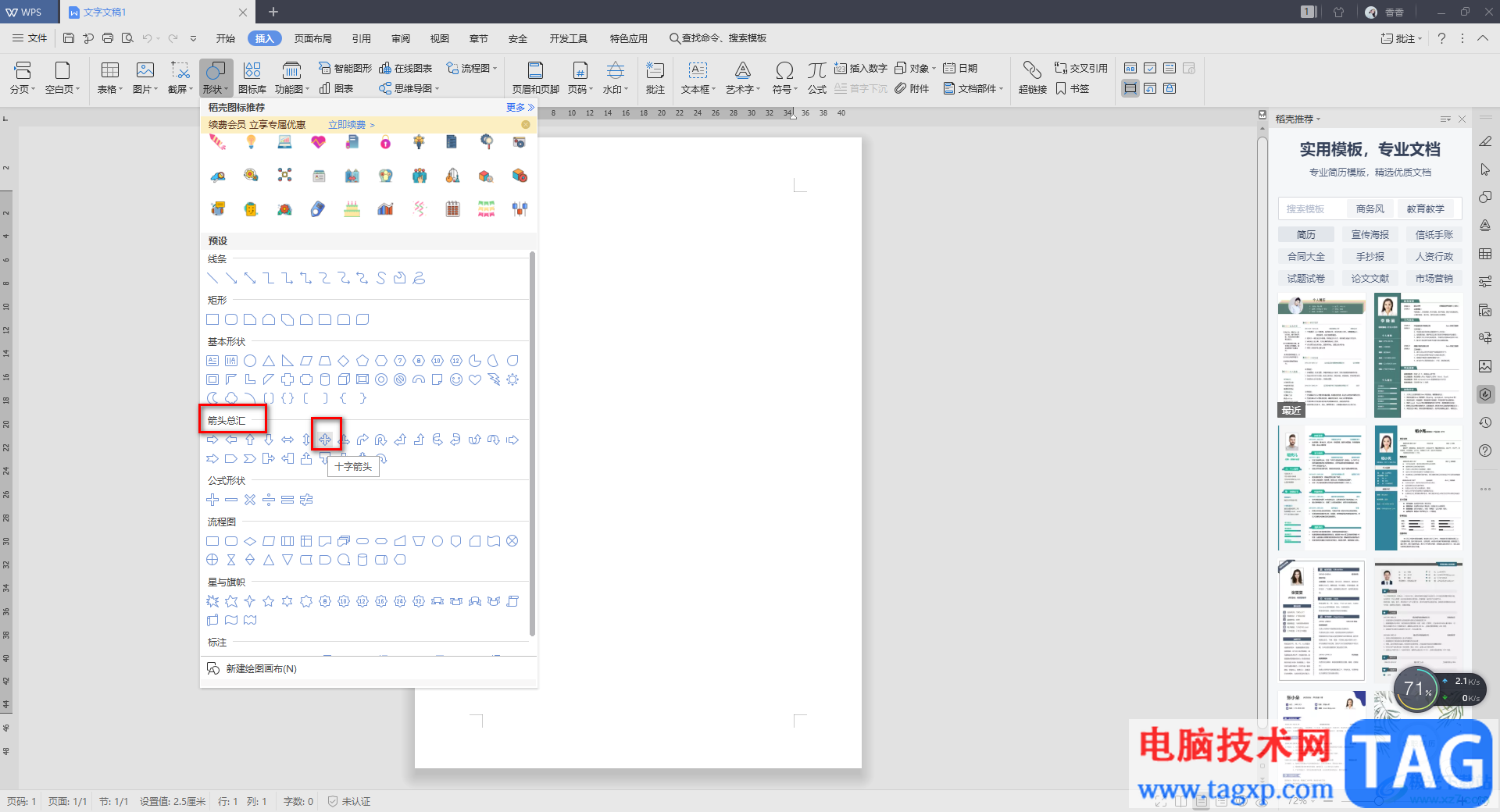
Task: Switch to the 审阅 ribbon tab
Action: [x=401, y=38]
